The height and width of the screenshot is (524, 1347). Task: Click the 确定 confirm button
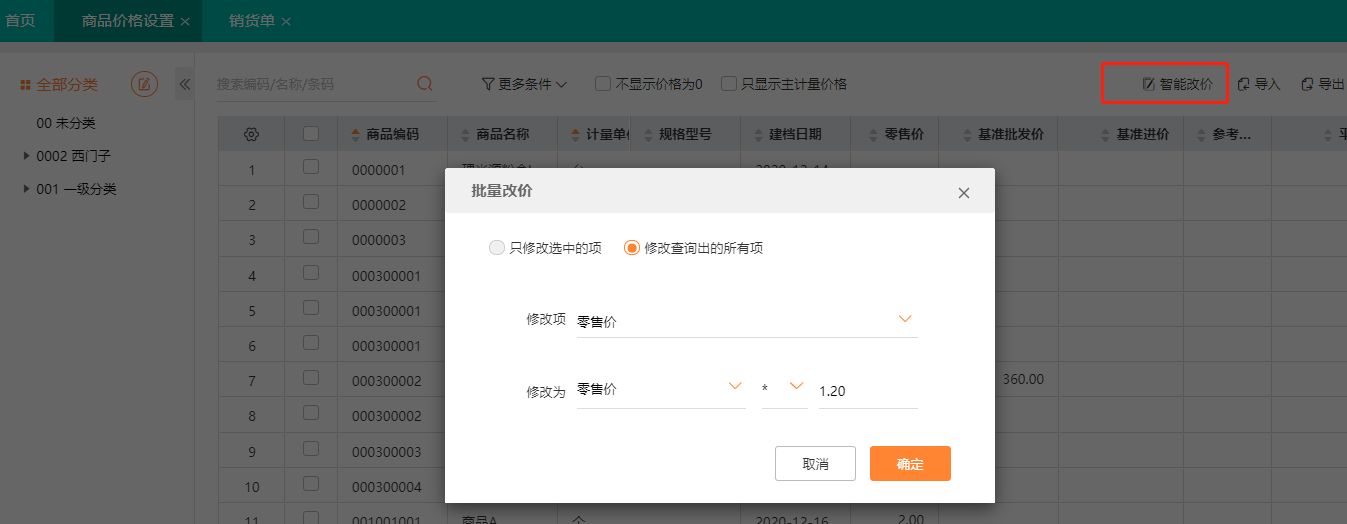coord(910,464)
